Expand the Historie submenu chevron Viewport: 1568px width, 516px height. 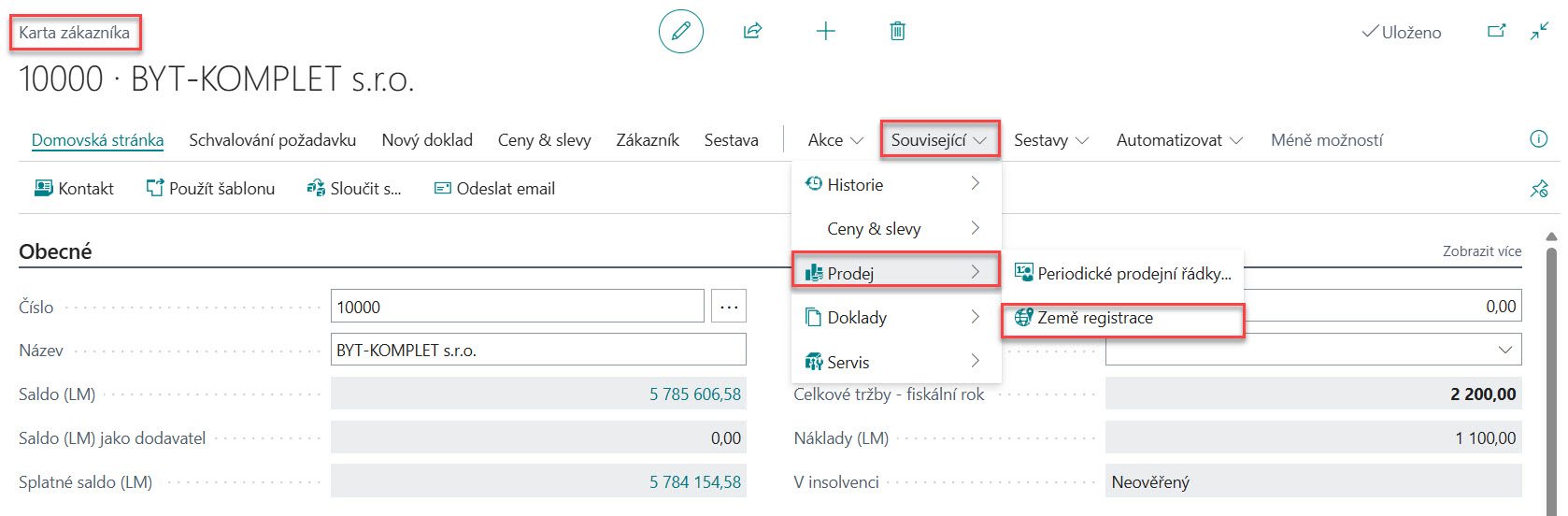coord(975,184)
